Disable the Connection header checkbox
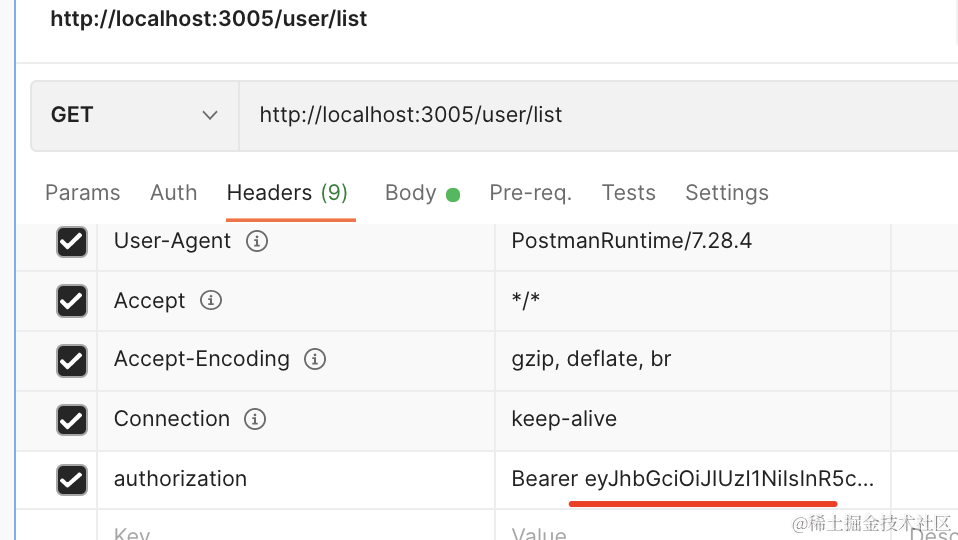This screenshot has height=540, width=958. pyautogui.click(x=71, y=420)
